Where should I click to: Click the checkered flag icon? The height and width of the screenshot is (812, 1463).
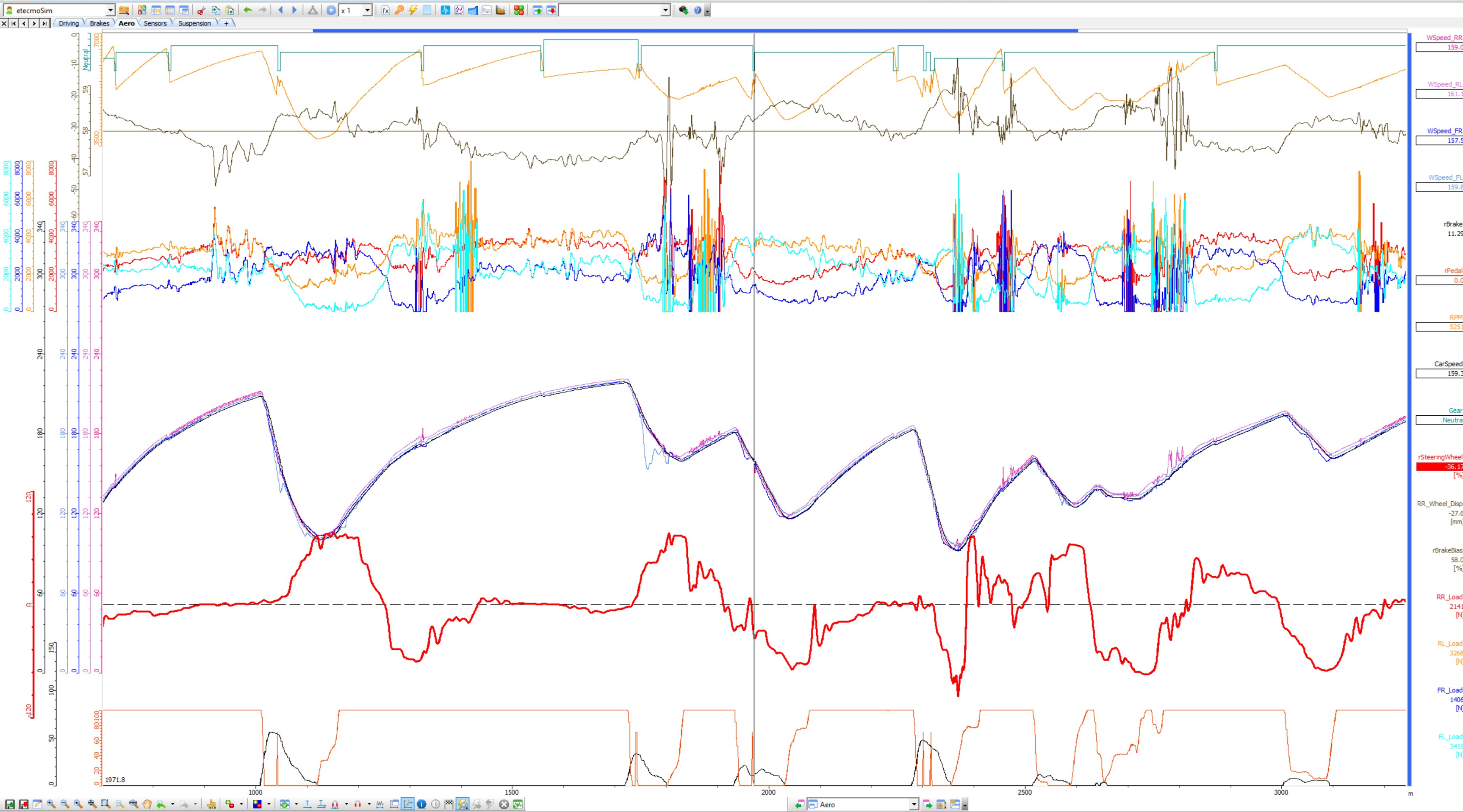(449, 804)
